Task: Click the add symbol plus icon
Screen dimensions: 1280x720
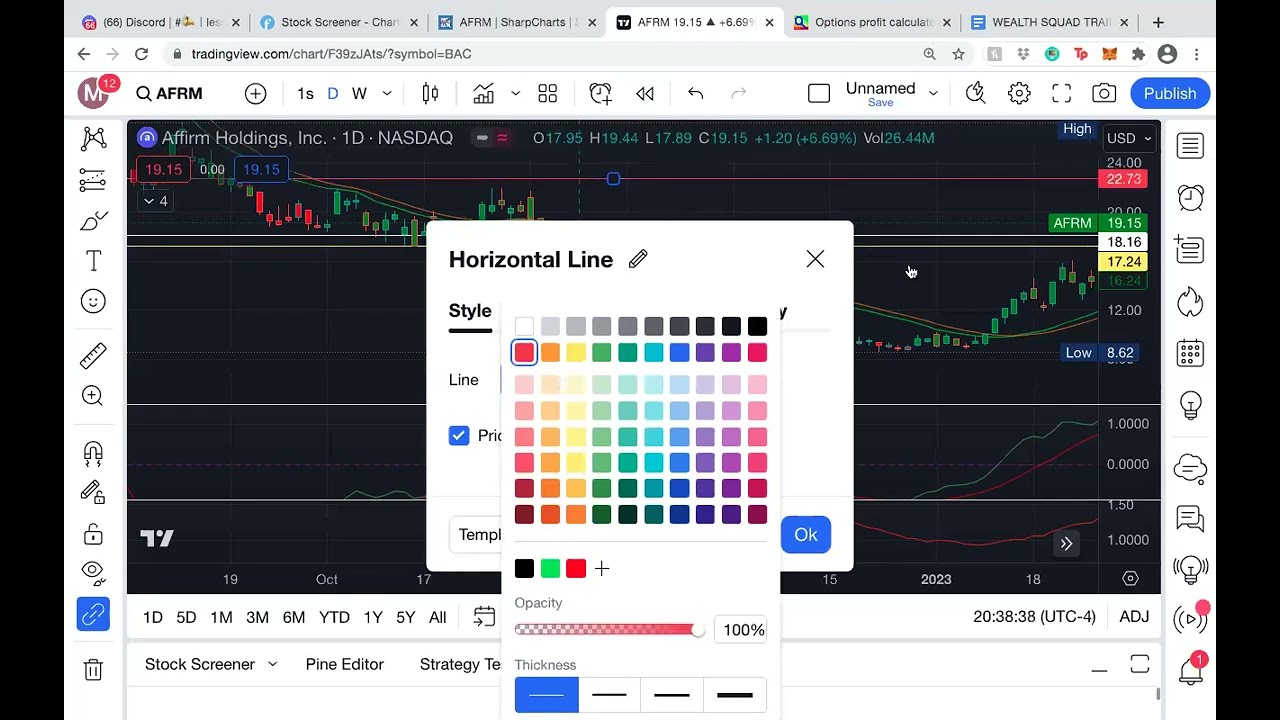Action: click(256, 93)
